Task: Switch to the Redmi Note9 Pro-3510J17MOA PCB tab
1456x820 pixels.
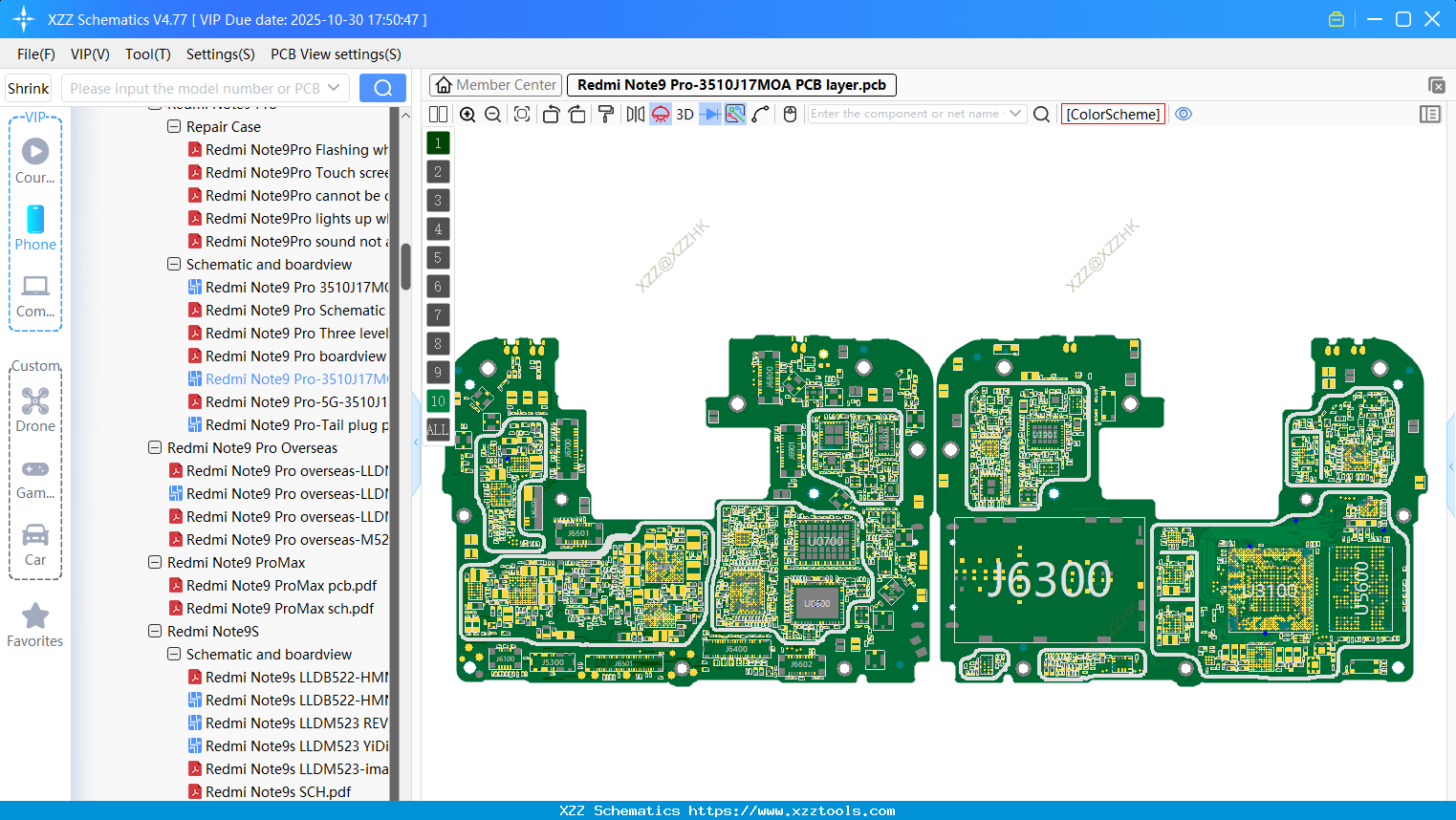Action: (x=731, y=85)
